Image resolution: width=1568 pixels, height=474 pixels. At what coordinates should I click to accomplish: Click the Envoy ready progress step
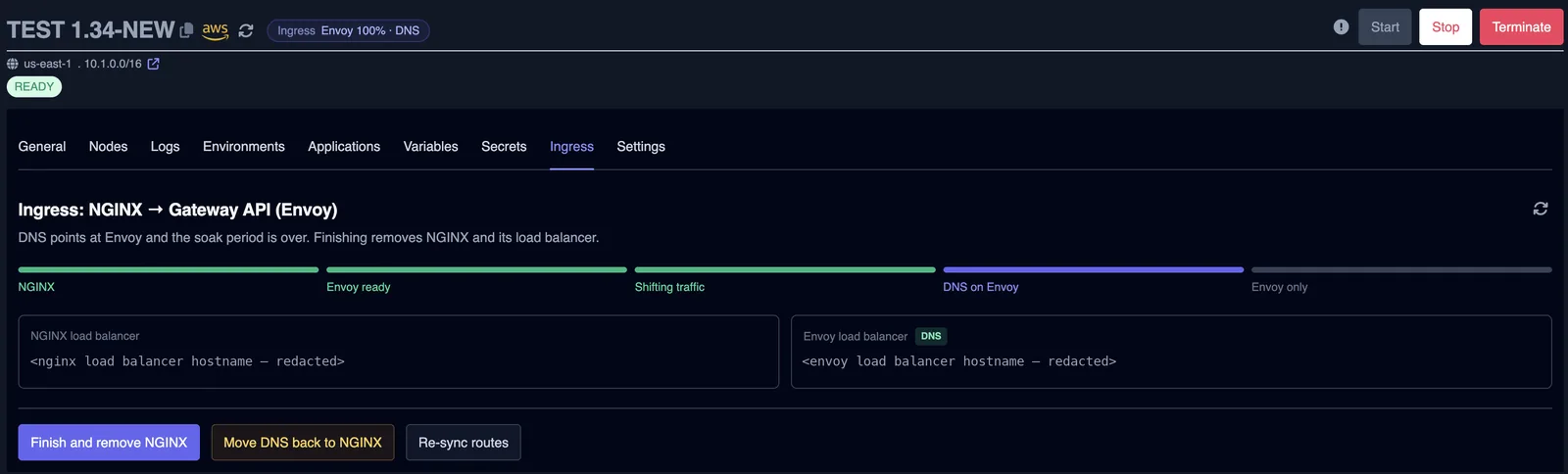[x=476, y=269]
